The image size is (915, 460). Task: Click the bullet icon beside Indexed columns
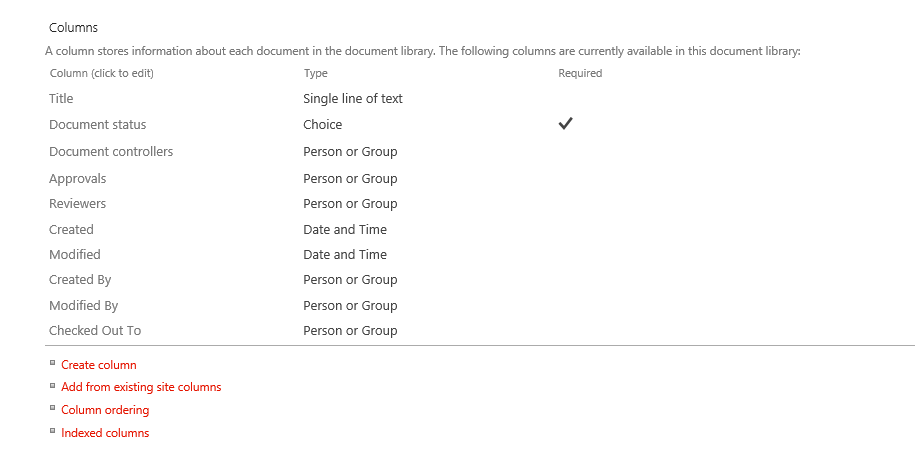pos(52,432)
